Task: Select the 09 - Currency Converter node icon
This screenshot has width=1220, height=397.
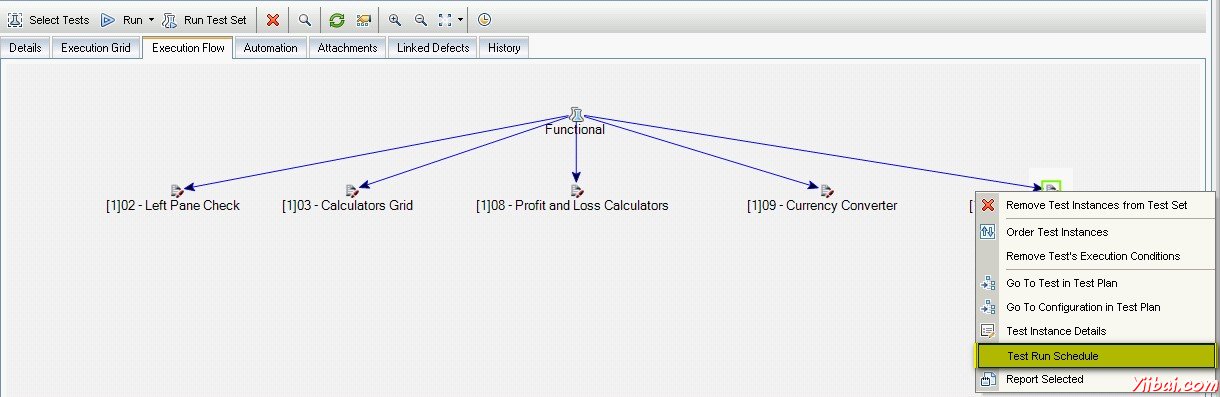Action: click(827, 190)
